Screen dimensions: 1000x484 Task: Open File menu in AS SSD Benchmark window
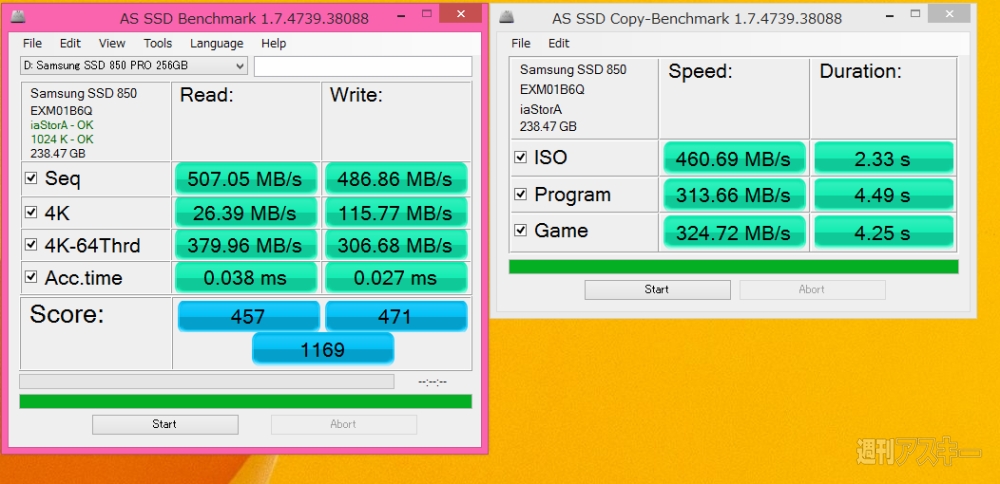pyautogui.click(x=32, y=43)
